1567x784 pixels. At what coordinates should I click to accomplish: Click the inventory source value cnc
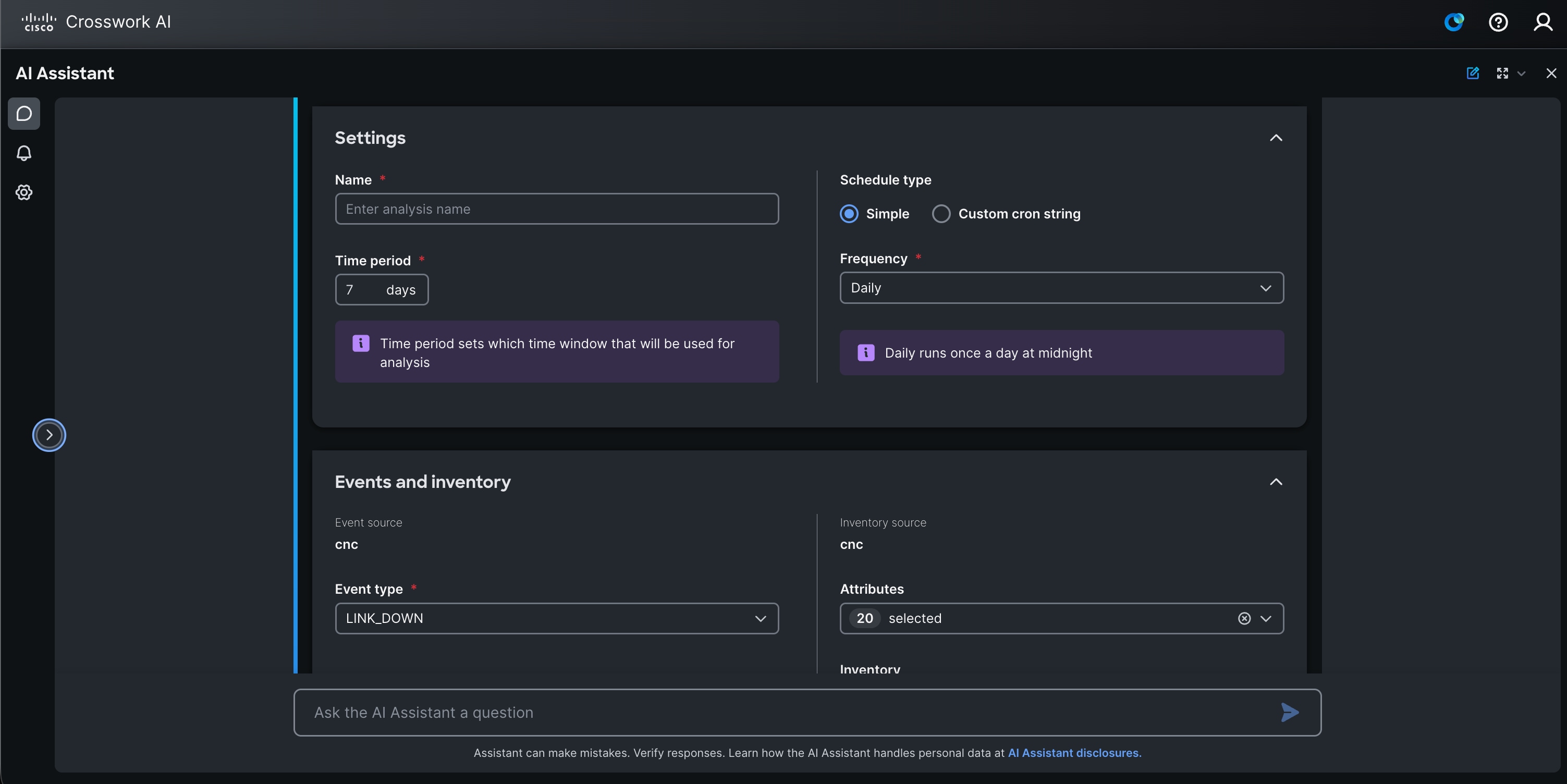(x=851, y=544)
